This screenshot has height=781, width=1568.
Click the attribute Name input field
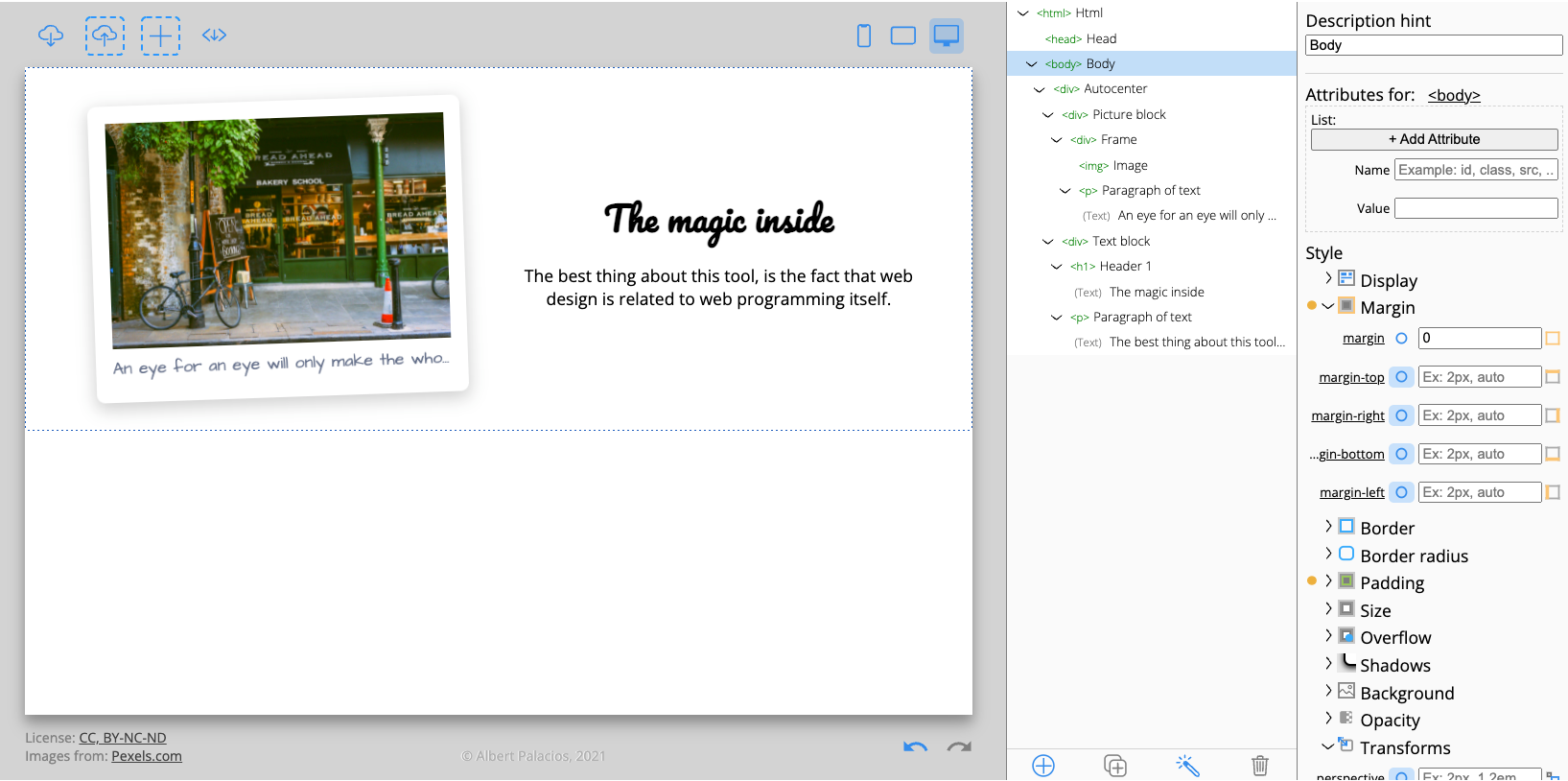point(1475,170)
